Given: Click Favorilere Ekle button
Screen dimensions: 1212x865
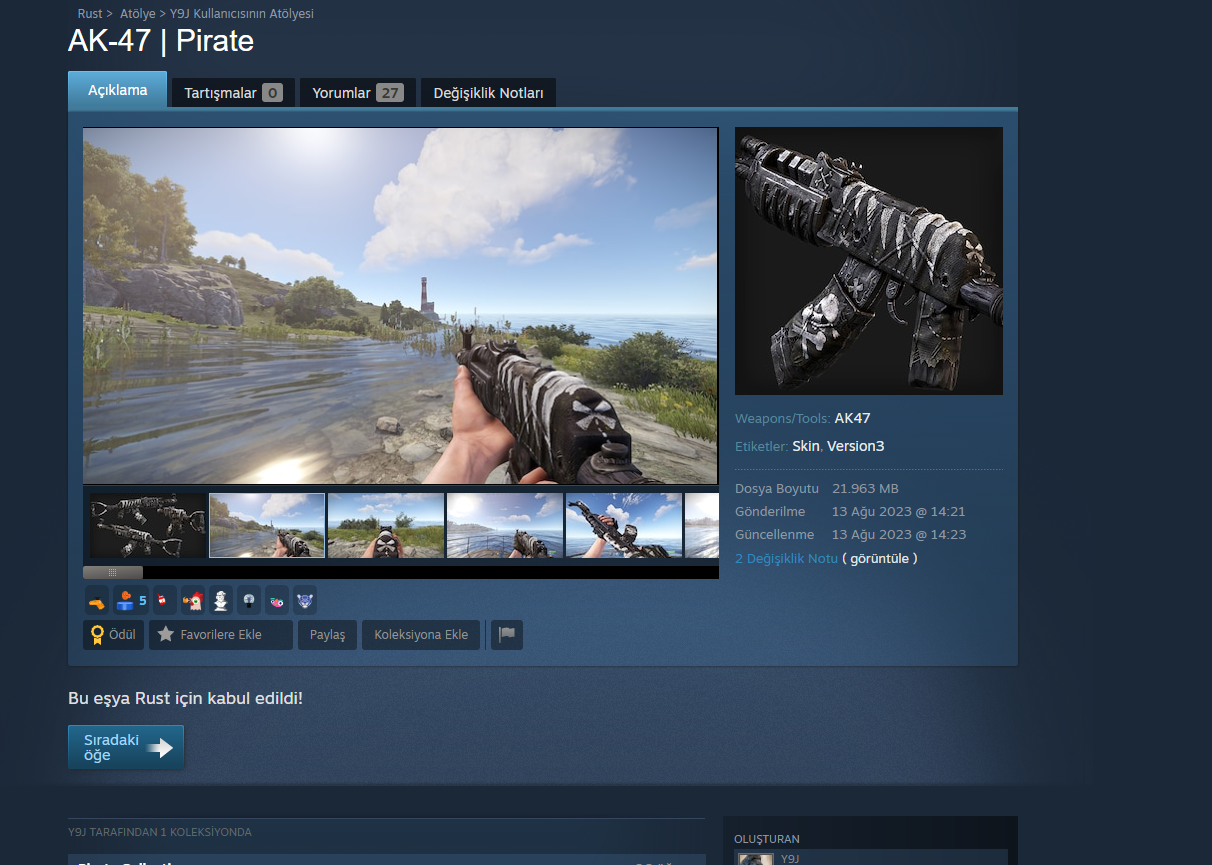Looking at the screenshot, I should click(x=221, y=634).
